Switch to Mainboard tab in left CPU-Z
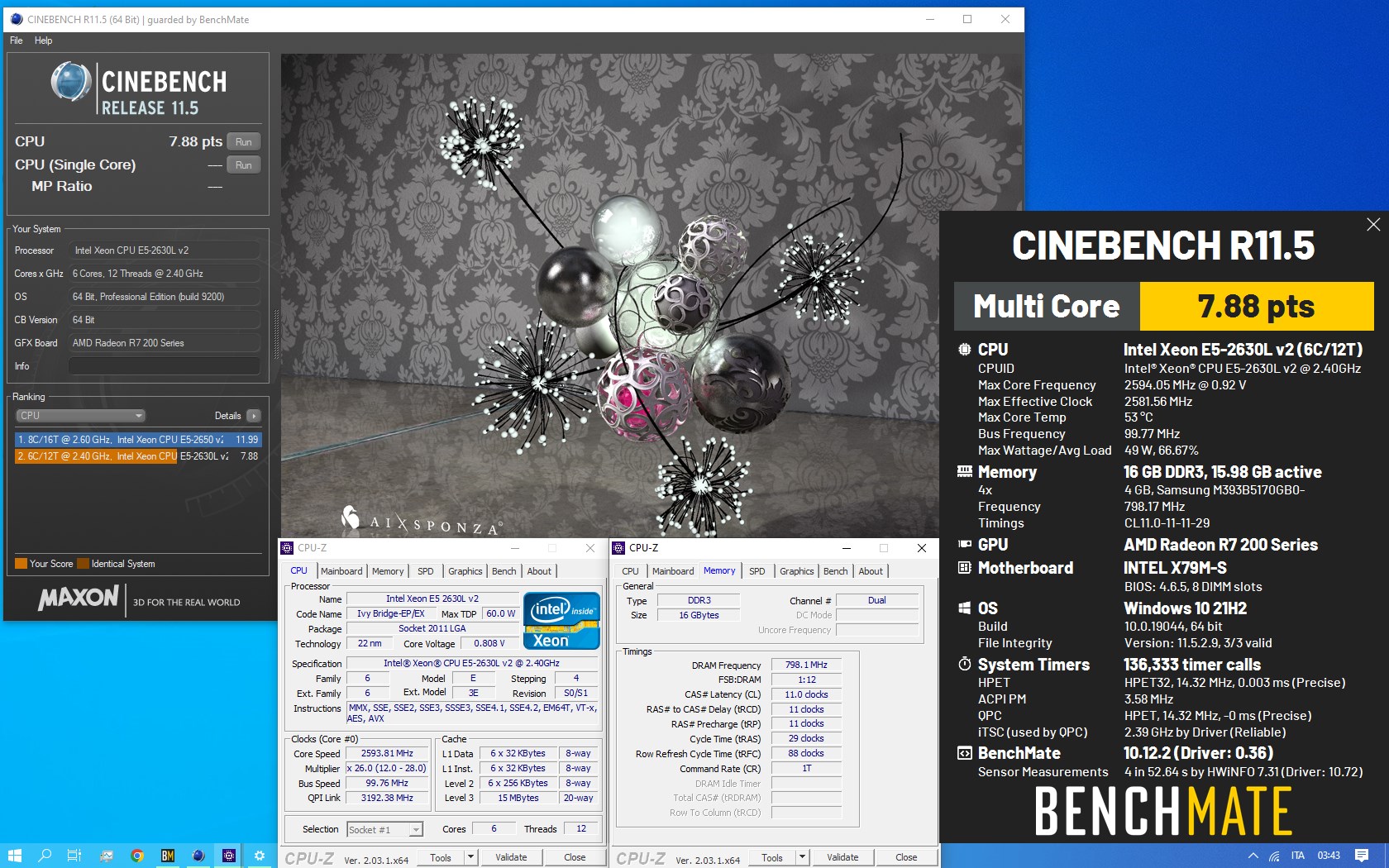The height and width of the screenshot is (868, 1389). tap(341, 571)
